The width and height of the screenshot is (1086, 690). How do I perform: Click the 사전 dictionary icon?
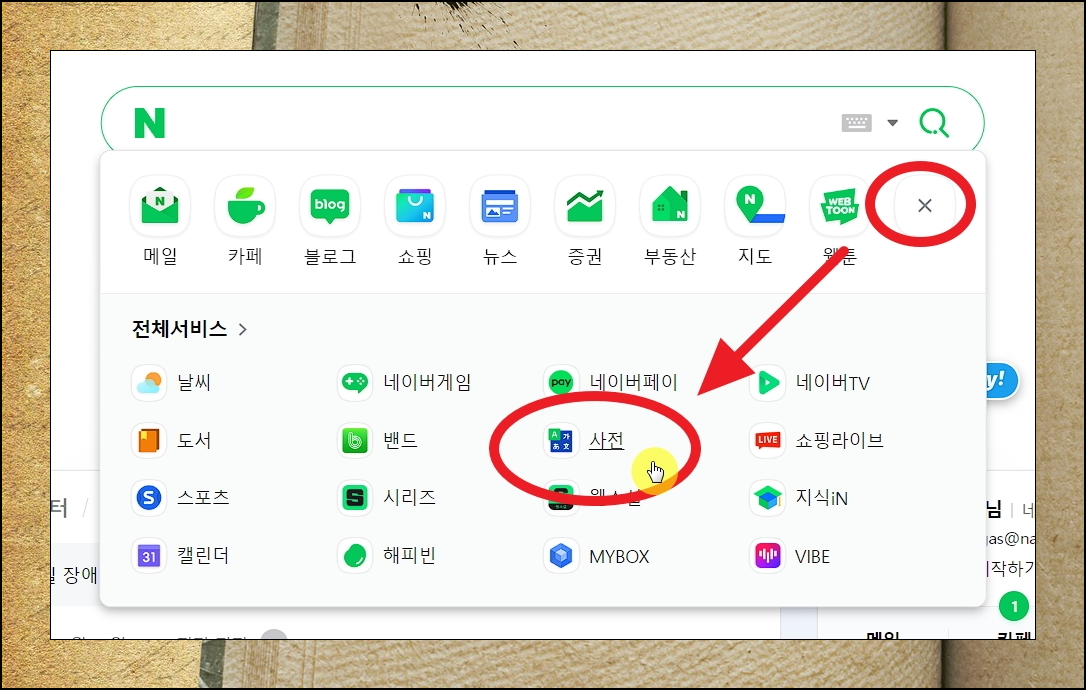click(x=561, y=441)
